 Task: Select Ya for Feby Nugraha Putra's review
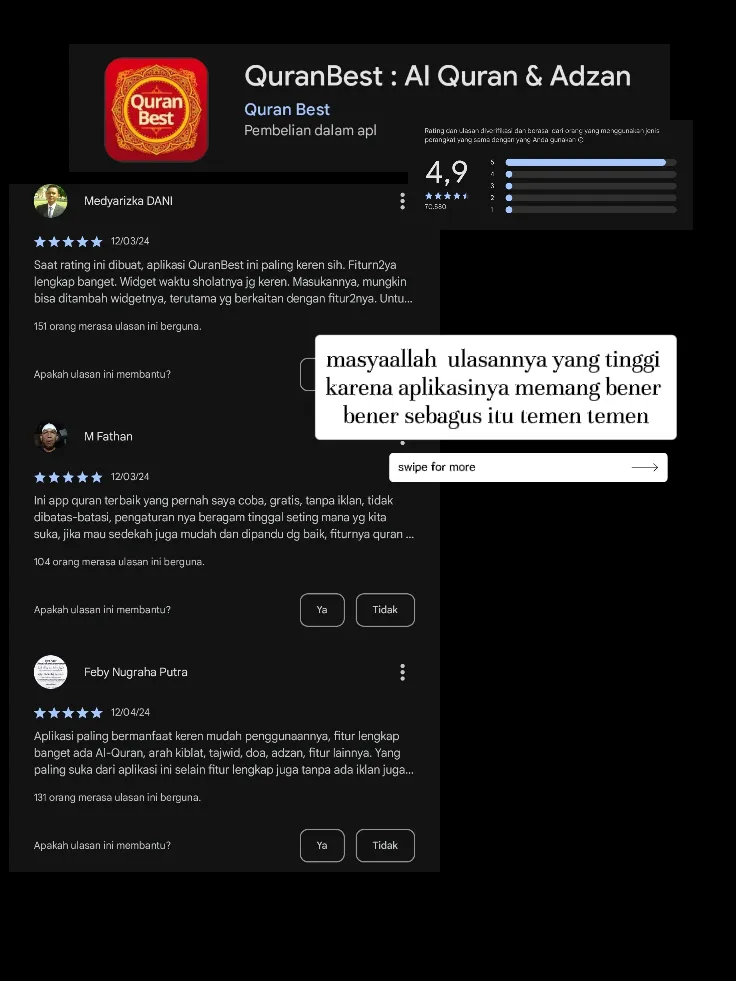322,845
